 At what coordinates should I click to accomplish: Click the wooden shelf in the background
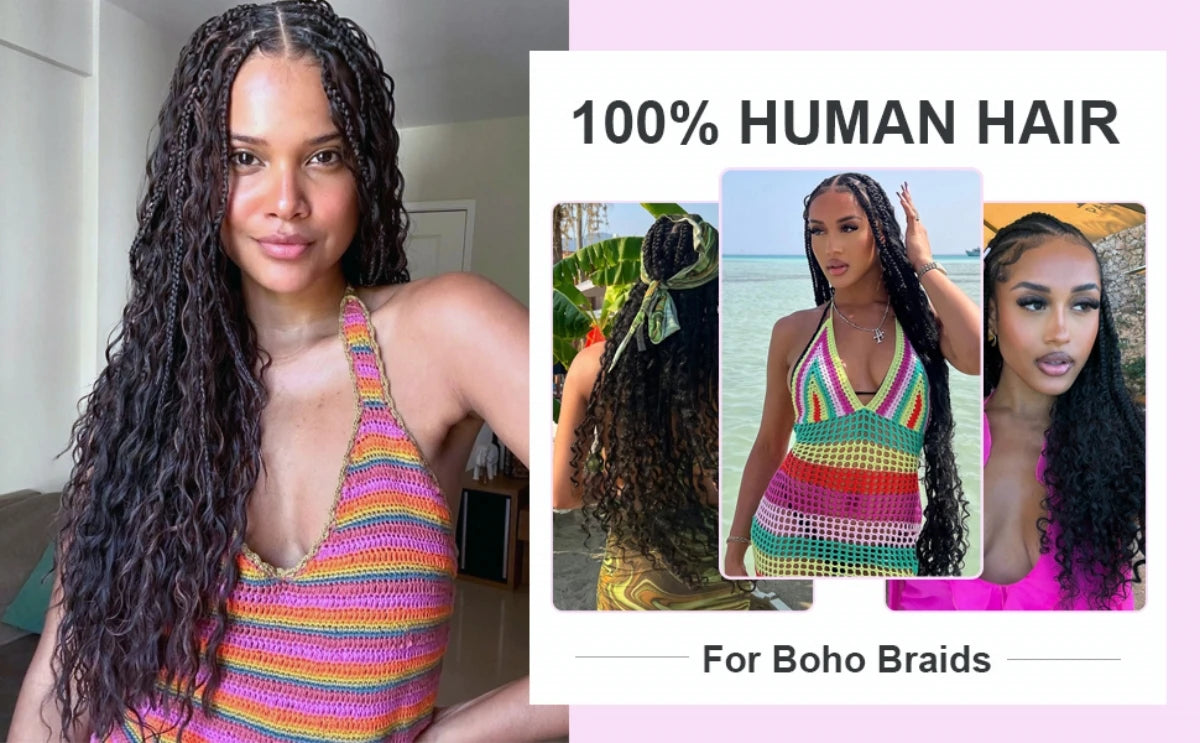[492, 531]
